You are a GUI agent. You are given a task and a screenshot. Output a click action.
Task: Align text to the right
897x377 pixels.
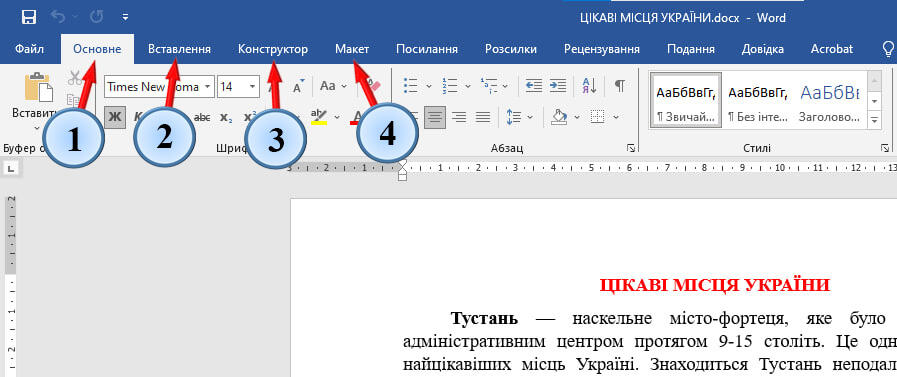(459, 117)
